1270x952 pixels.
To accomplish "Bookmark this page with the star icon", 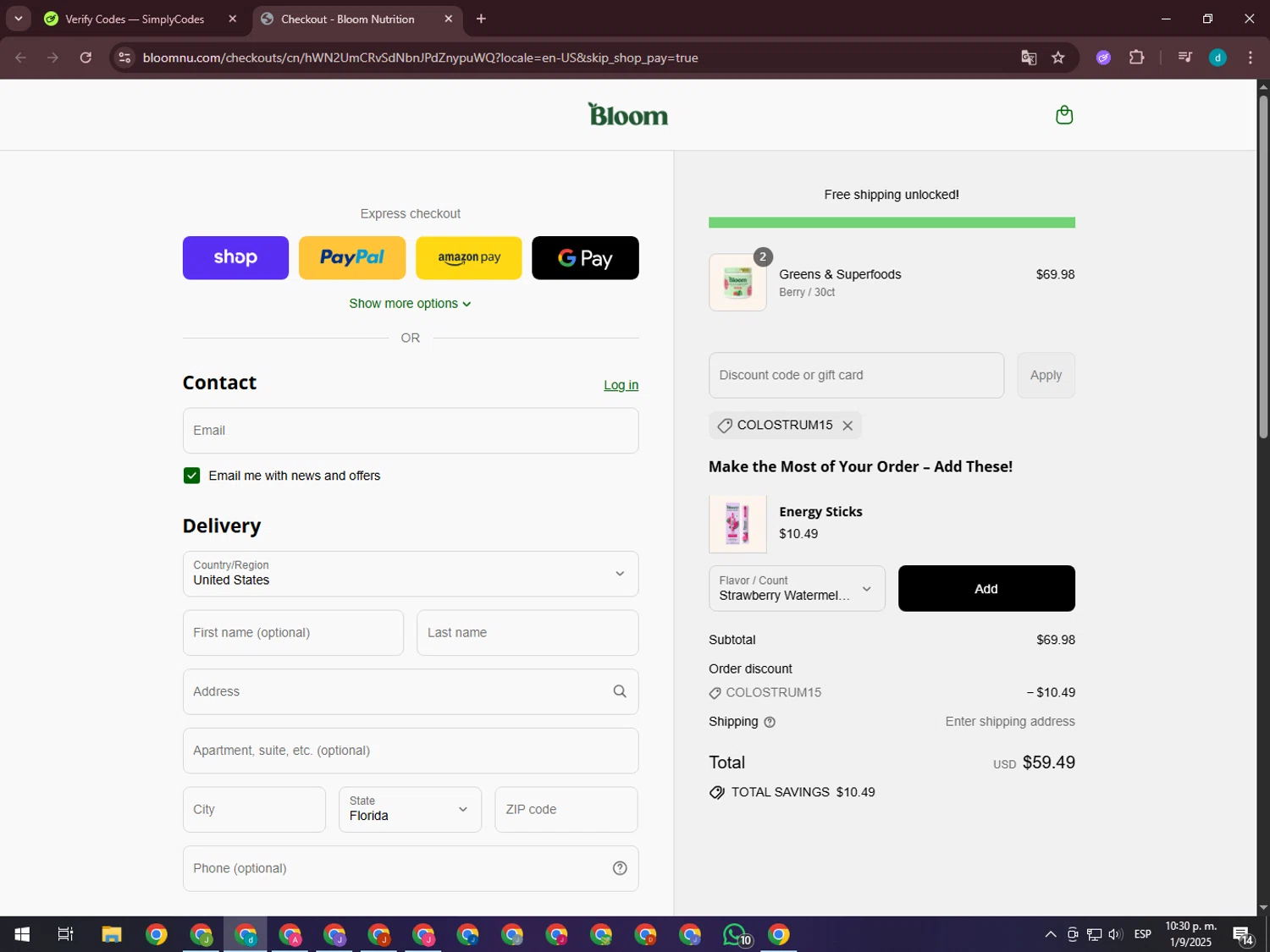I will click(x=1058, y=58).
